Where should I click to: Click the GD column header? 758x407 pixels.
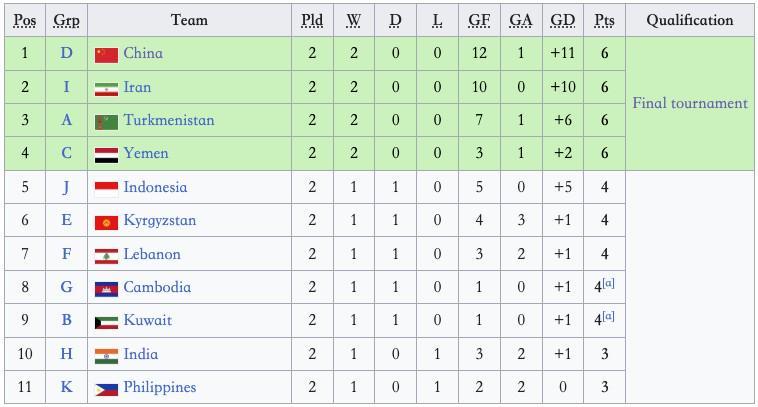(x=563, y=20)
